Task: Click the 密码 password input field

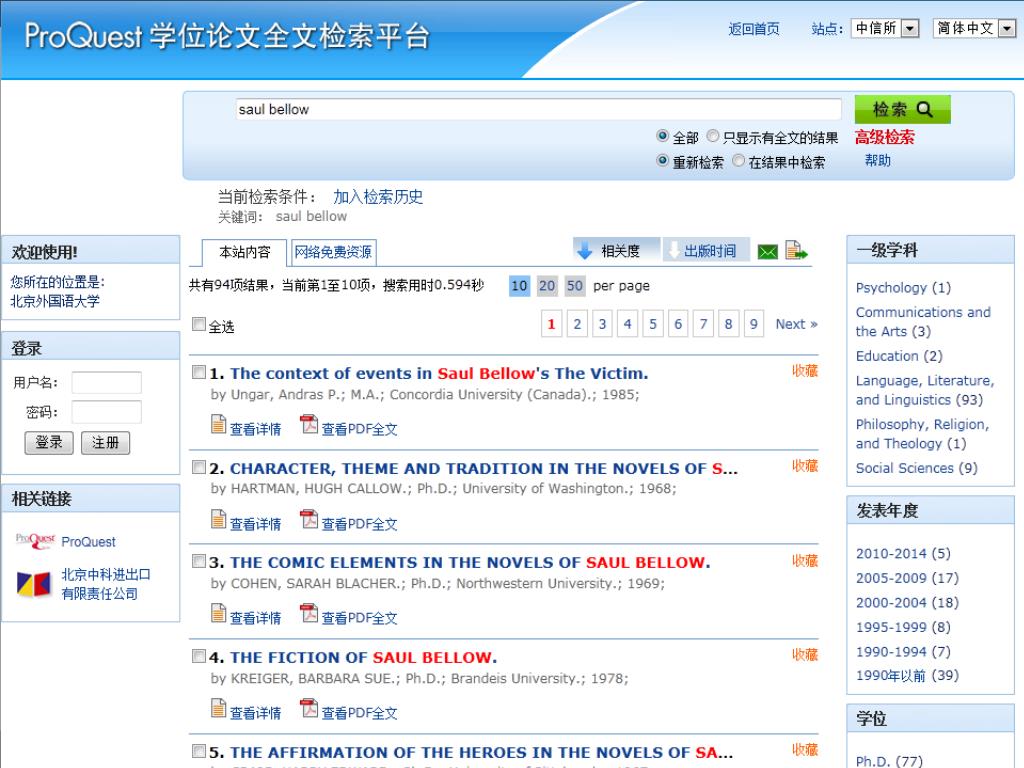Action: click(106, 412)
